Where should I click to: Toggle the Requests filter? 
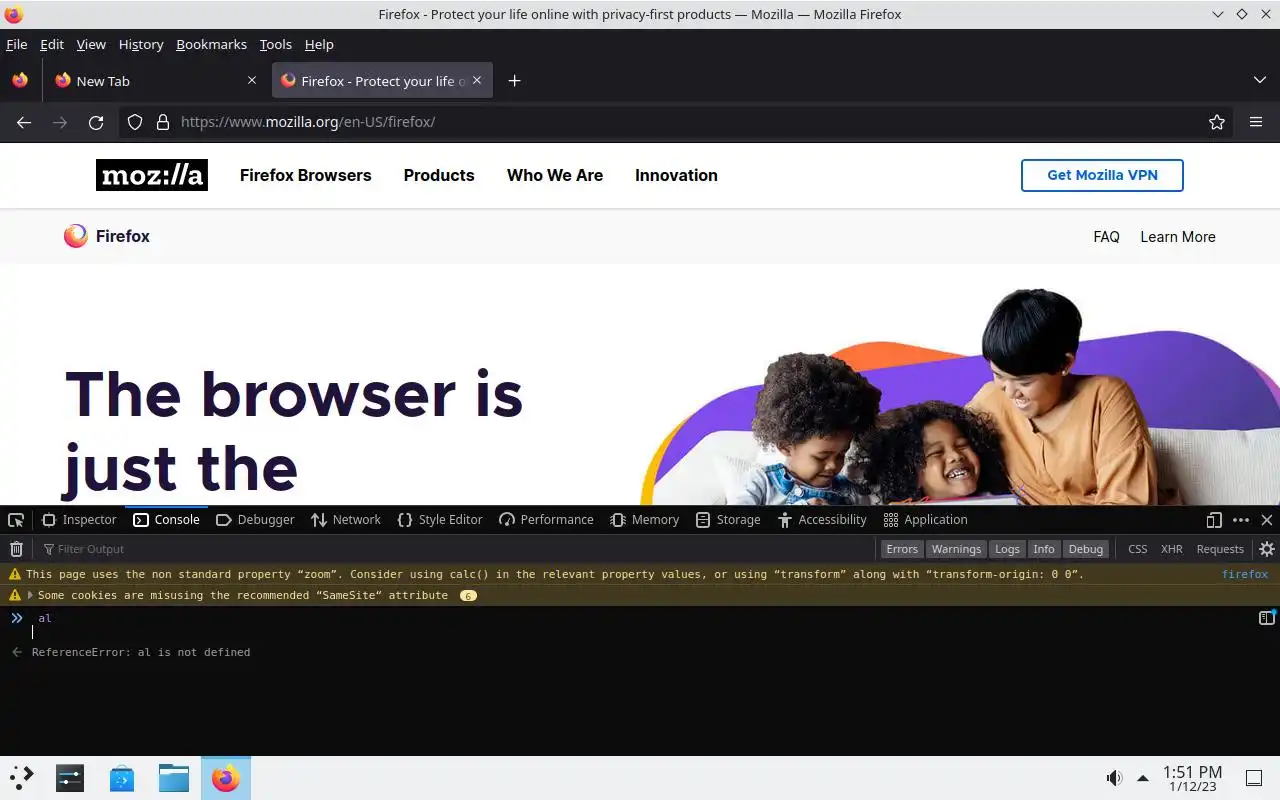(1220, 549)
